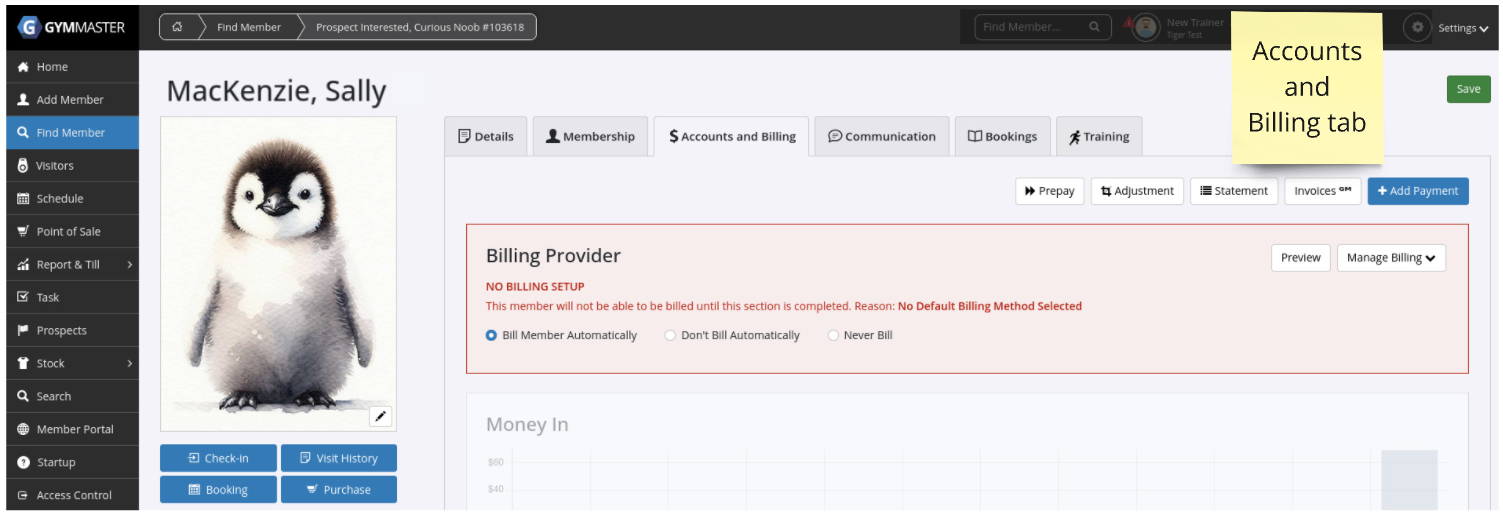Screen dimensions: 1503x514
Task: Click the pencil edit icon on the photo
Action: point(380,416)
